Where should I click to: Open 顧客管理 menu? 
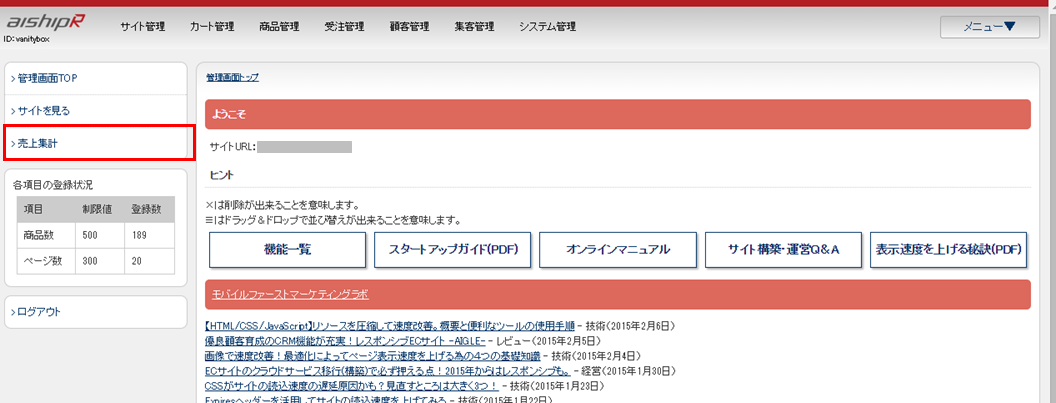409,27
